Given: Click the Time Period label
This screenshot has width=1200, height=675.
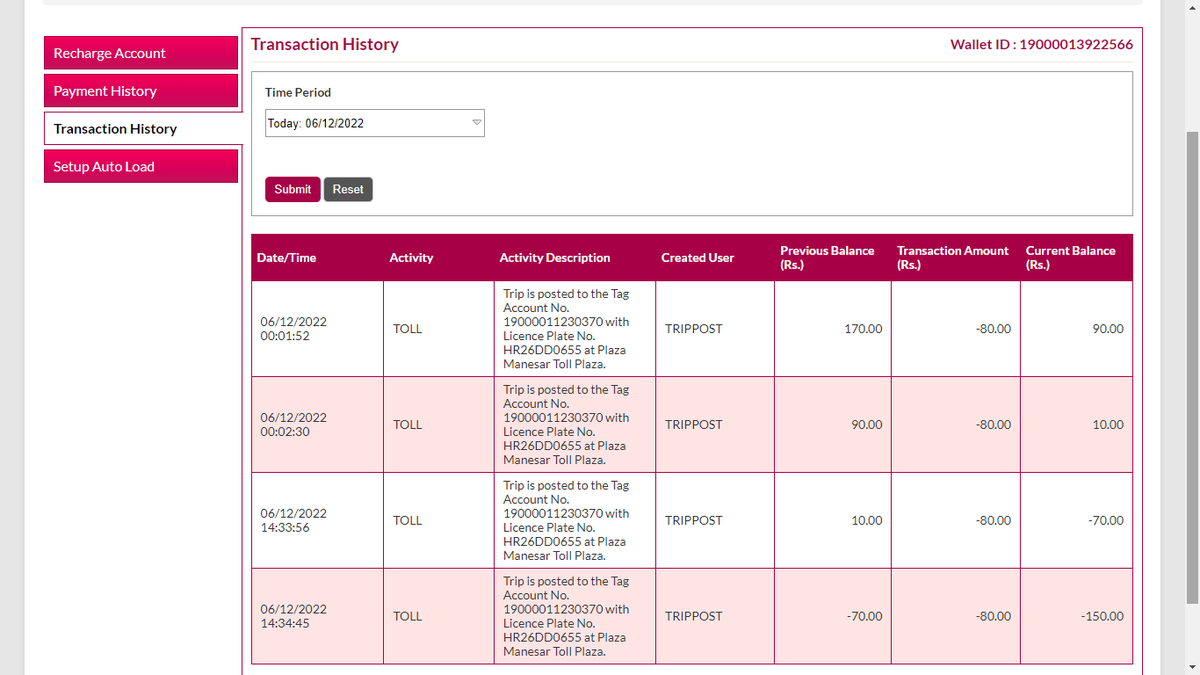Looking at the screenshot, I should pos(298,92).
